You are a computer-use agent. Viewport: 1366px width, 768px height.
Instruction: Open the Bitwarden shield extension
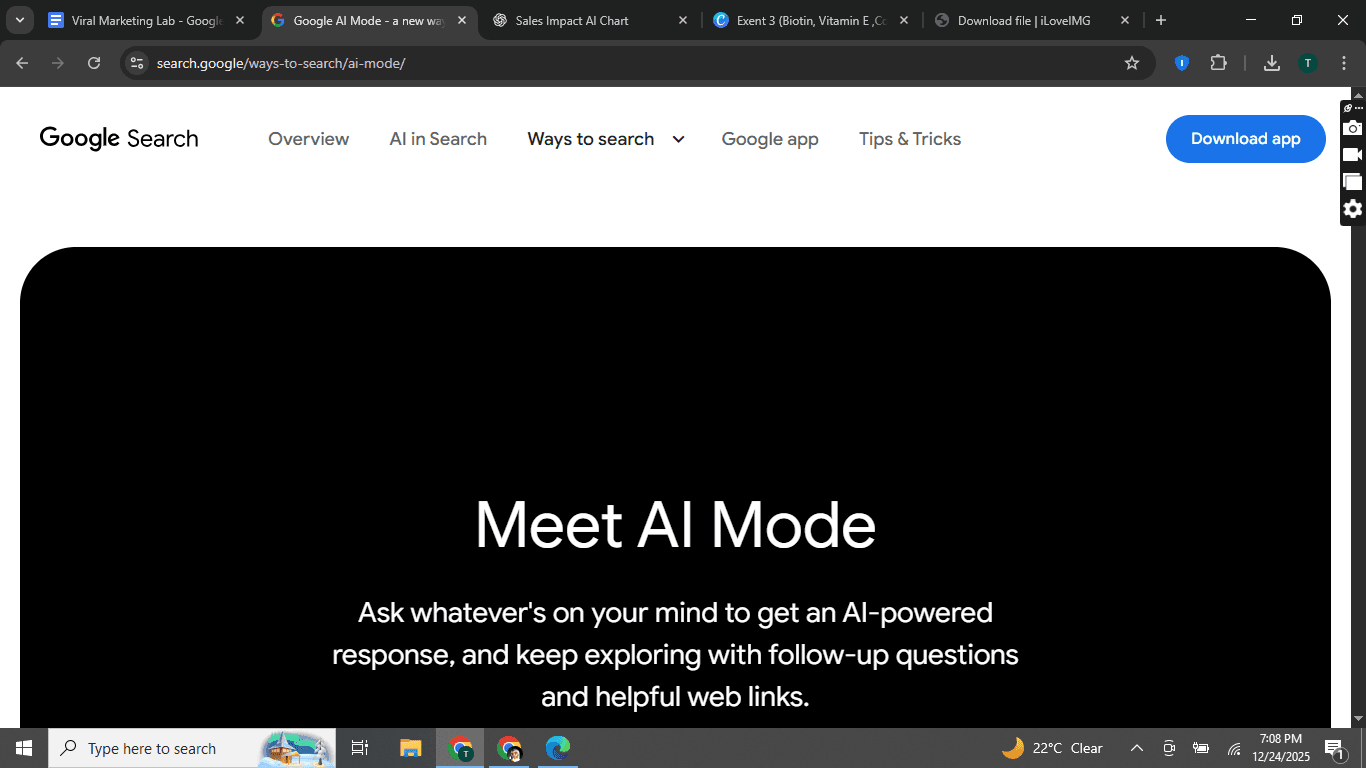point(1182,63)
